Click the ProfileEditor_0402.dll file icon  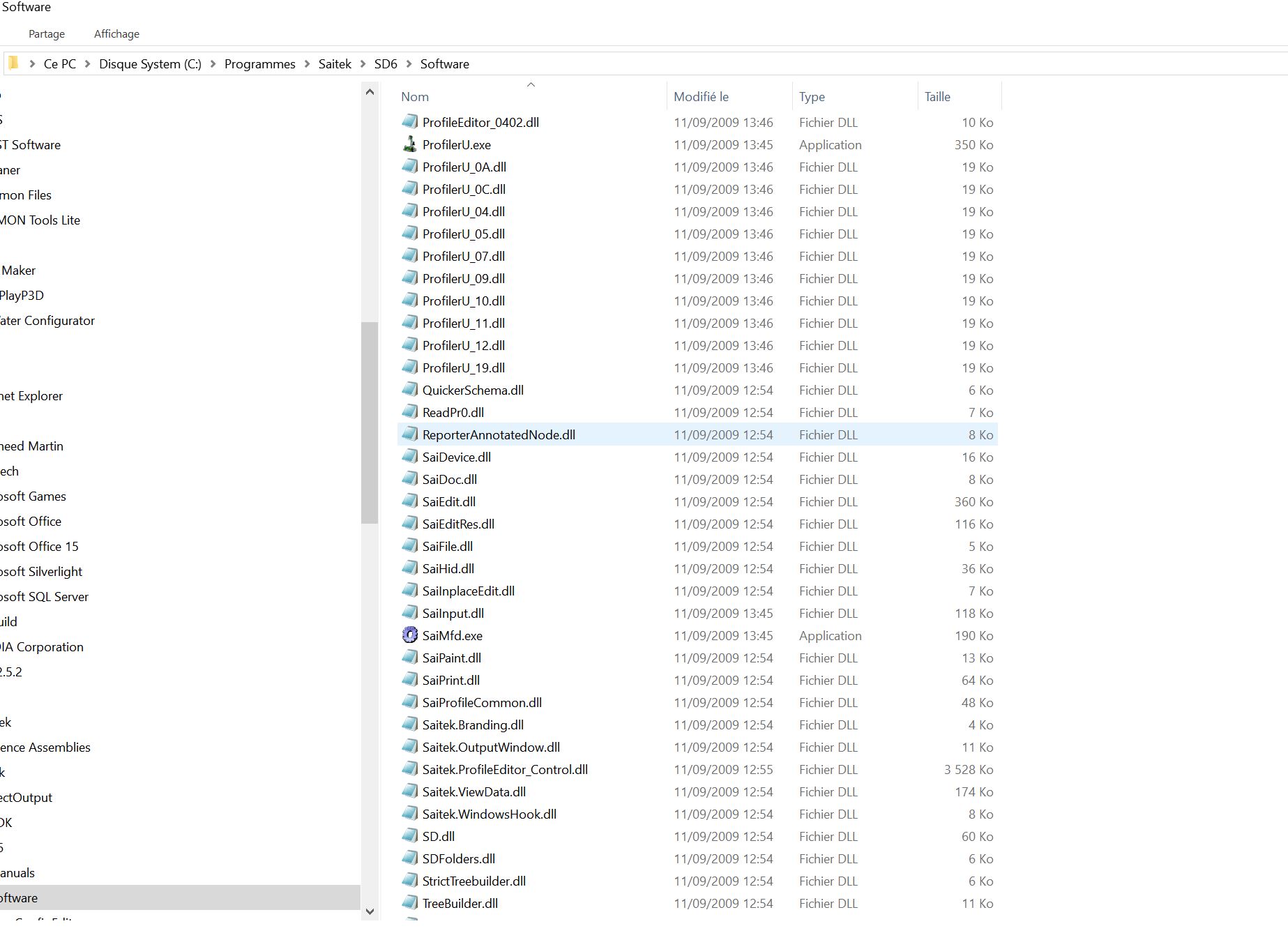(410, 122)
